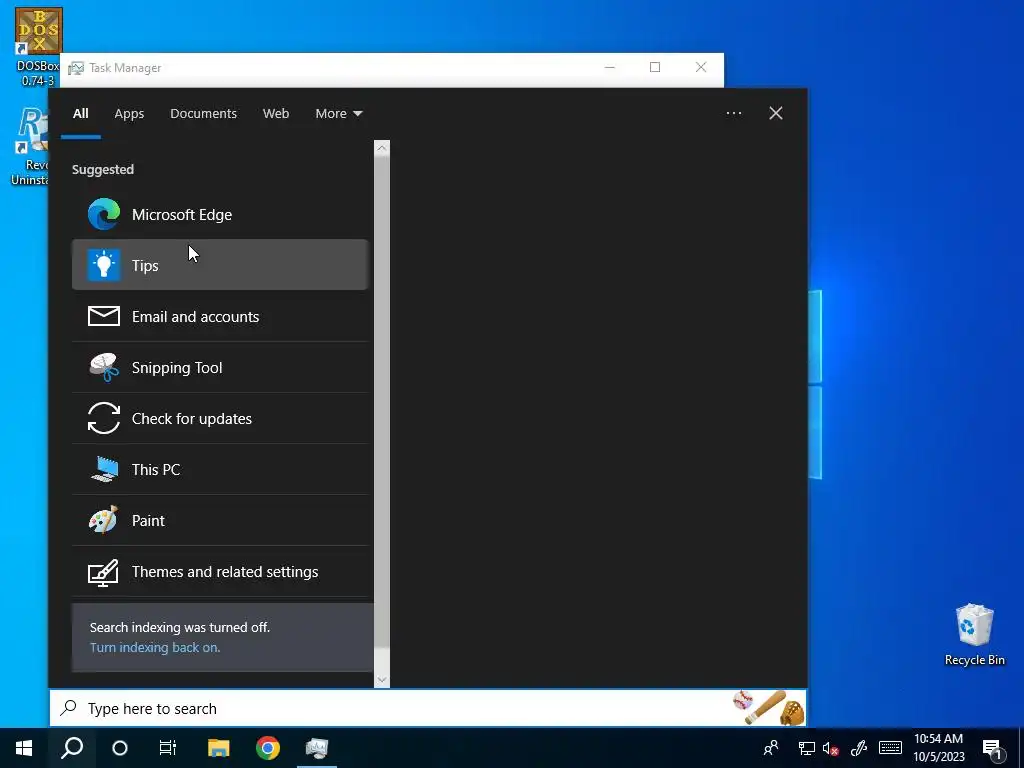
Task: Click Turn indexing back on link
Action: [x=155, y=647]
